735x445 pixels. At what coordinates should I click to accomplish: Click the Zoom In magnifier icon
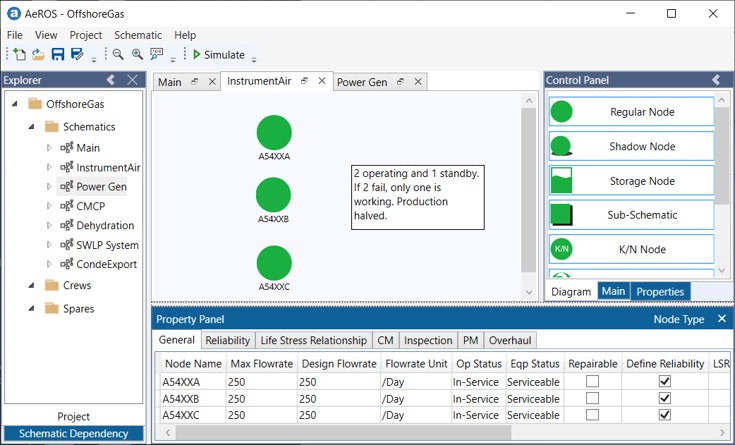[x=137, y=55]
